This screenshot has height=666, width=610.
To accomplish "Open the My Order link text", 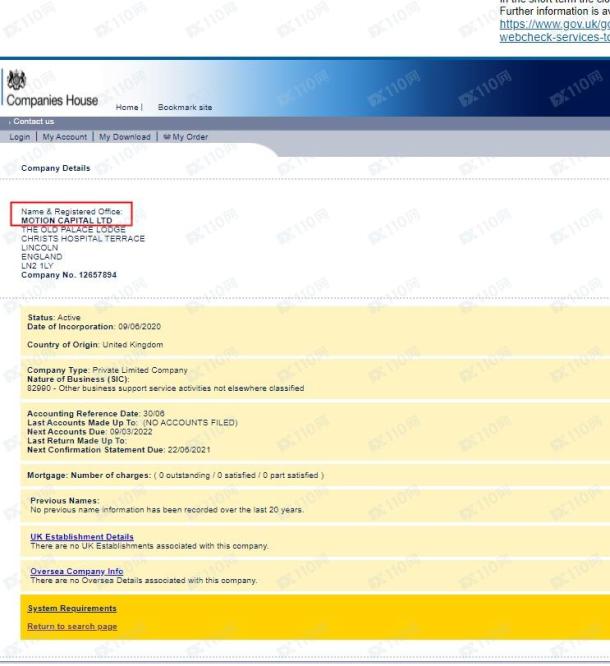I will pos(190,137).
